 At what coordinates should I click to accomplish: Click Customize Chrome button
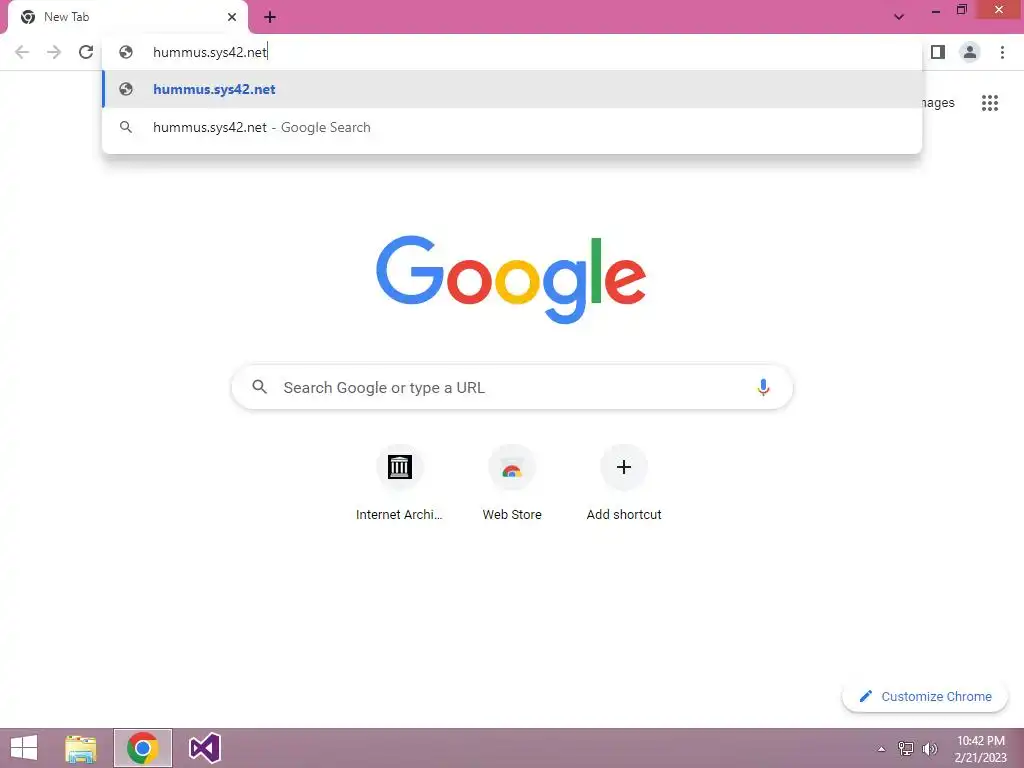click(x=925, y=696)
